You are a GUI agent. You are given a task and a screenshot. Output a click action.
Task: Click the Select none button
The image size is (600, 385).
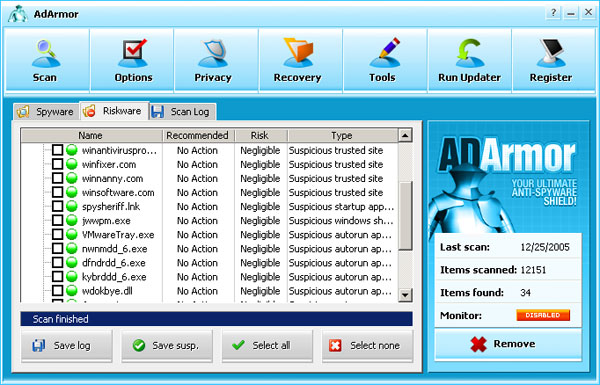tap(367, 345)
